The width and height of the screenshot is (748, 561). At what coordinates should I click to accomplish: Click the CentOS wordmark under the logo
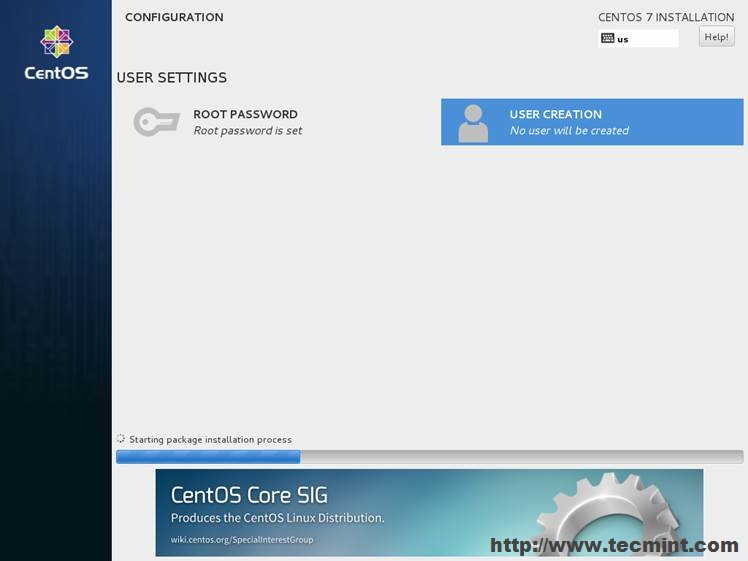[56, 73]
